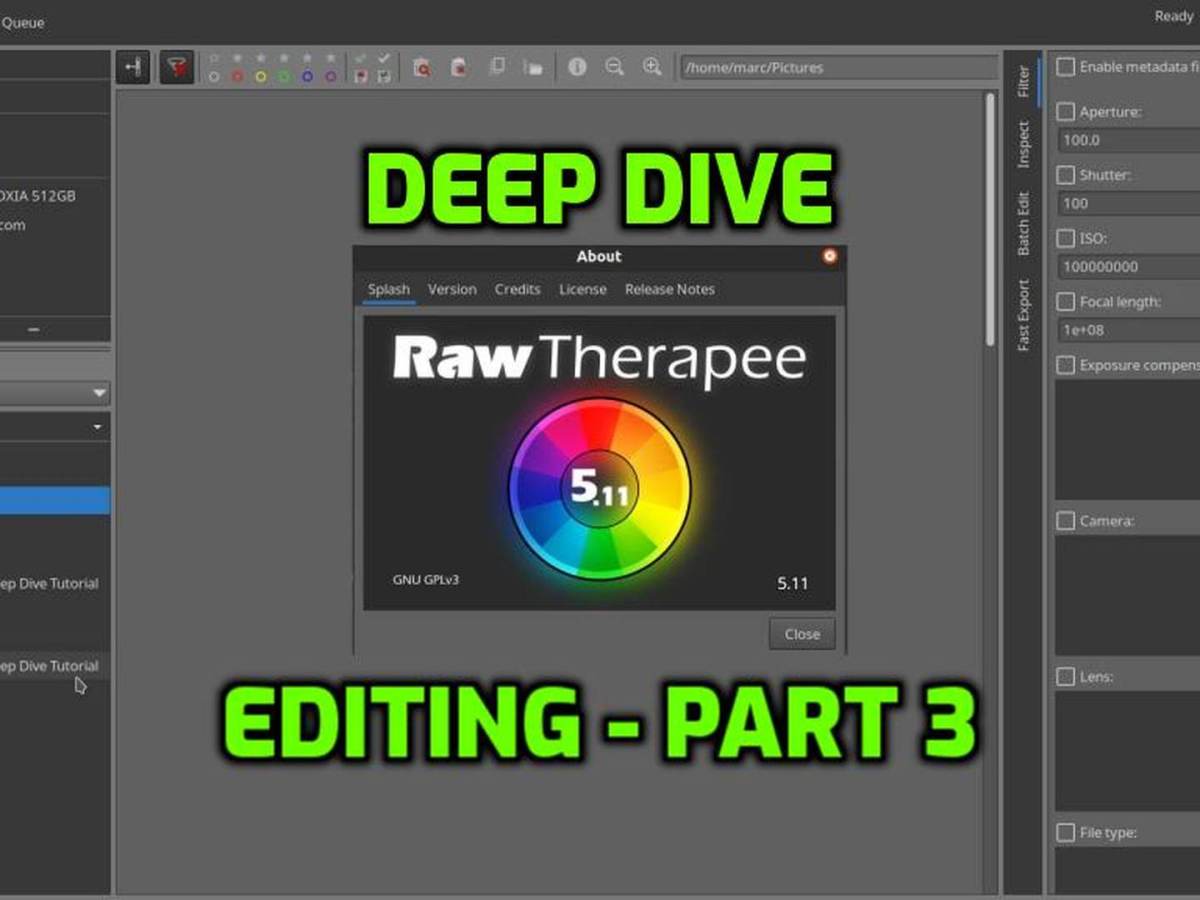
Task: Toggle the left panel visibility button
Action: click(133, 67)
